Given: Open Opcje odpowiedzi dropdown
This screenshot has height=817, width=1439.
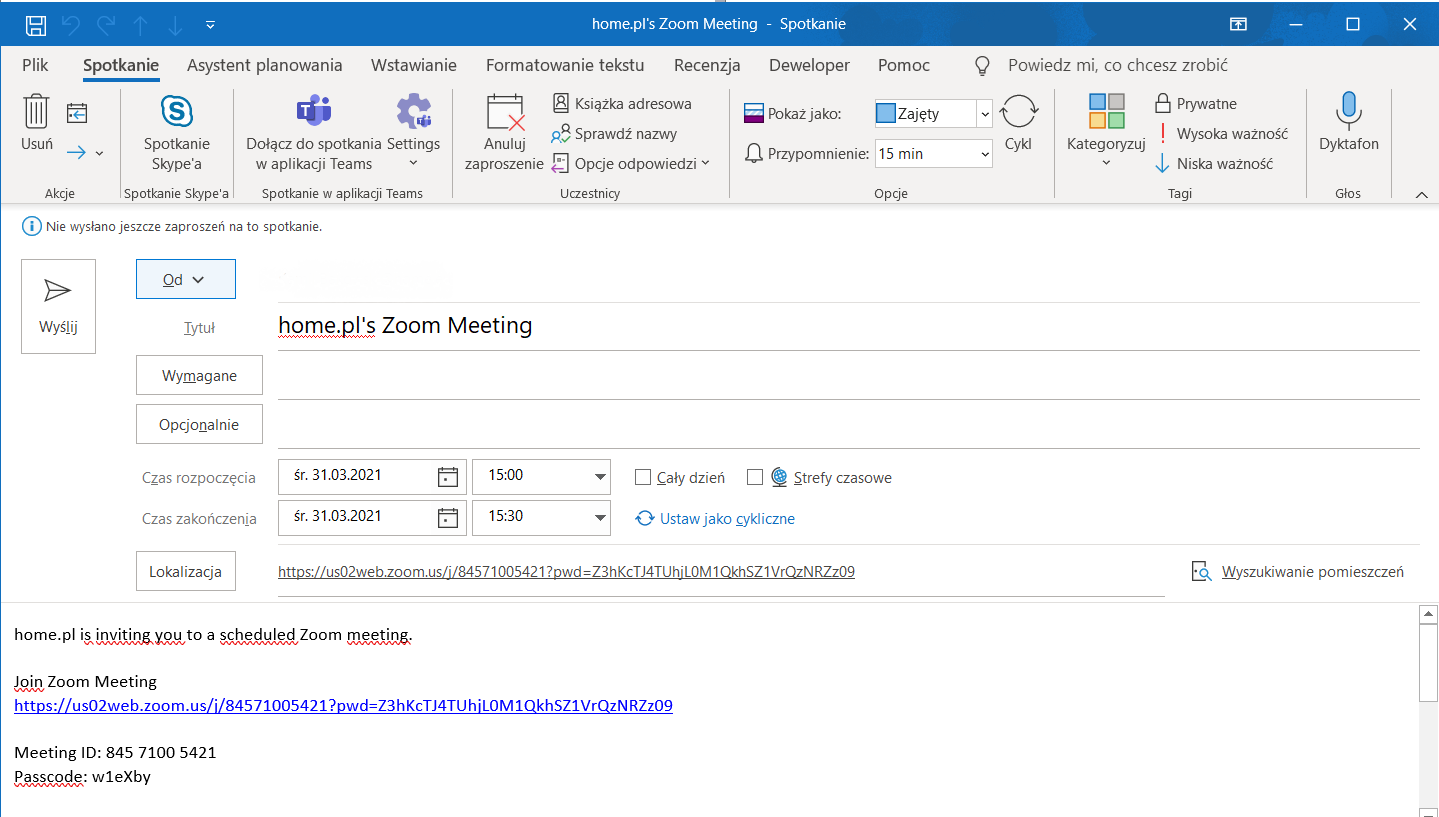Looking at the screenshot, I should click(630, 163).
